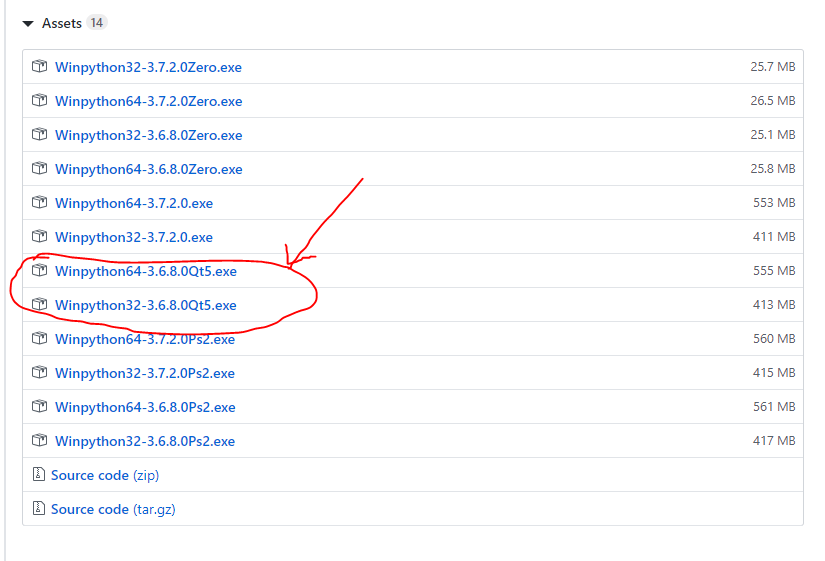Click package icon beside Winpython32-3.6.8.0Ps2.exe

coord(39,440)
